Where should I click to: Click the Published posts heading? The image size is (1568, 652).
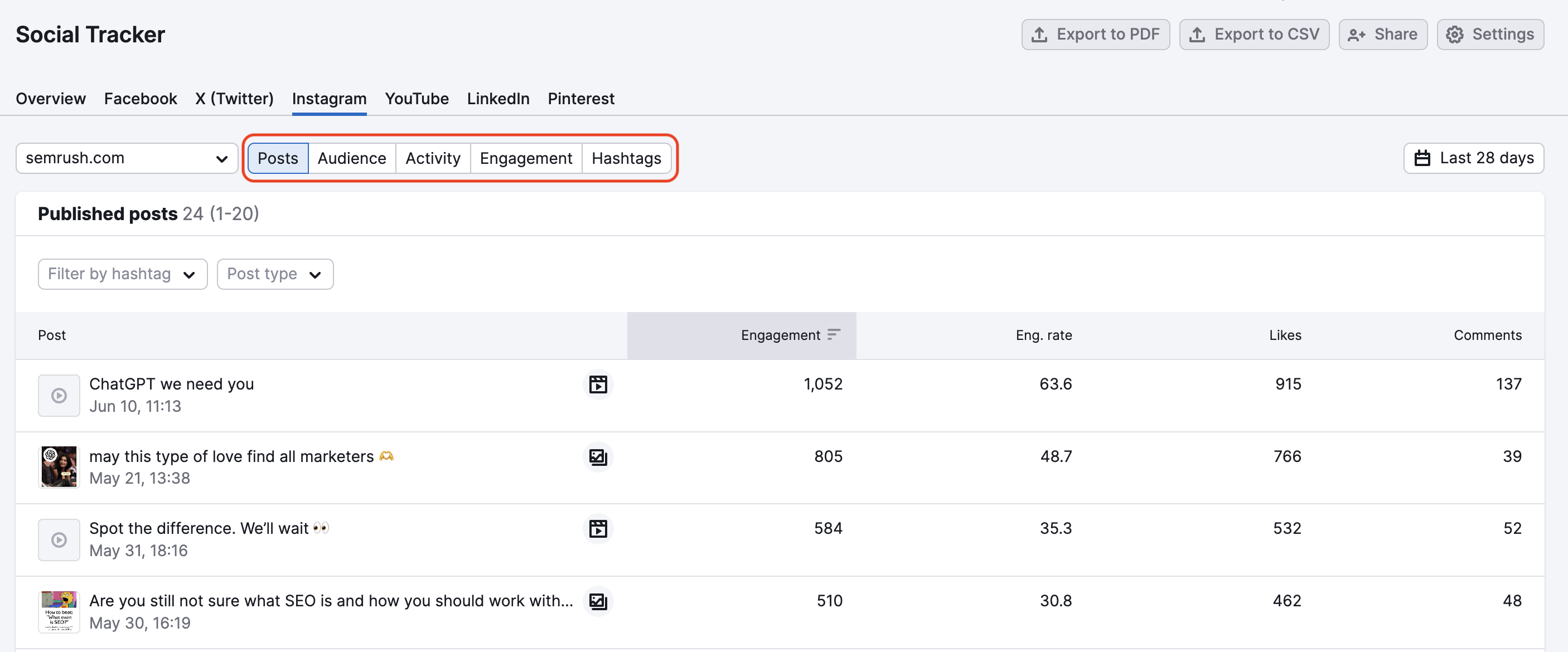(x=108, y=214)
